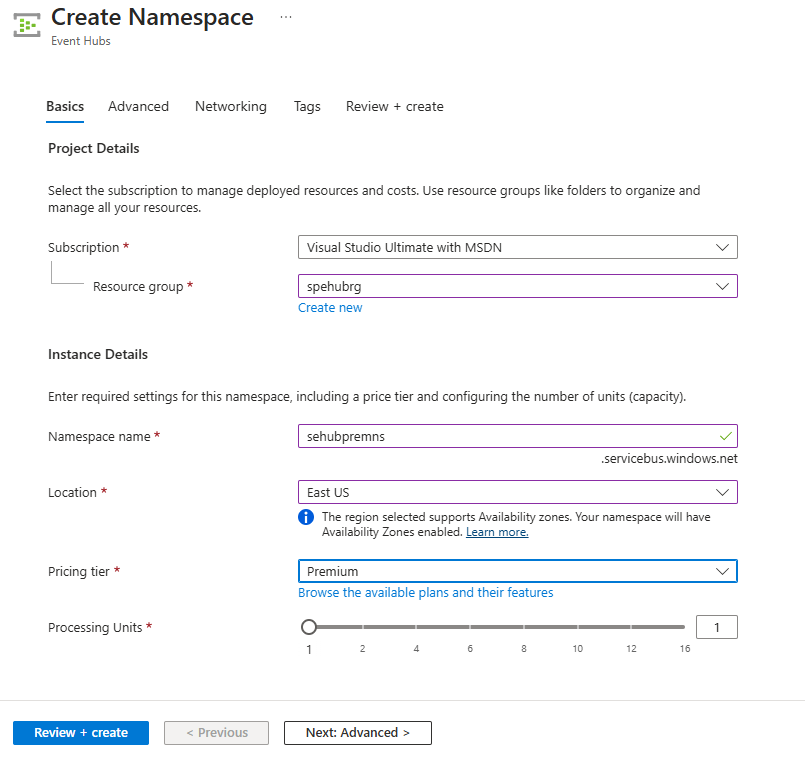Click the green checkmark in Namespace name field
This screenshot has height=757, width=805.
click(x=725, y=436)
